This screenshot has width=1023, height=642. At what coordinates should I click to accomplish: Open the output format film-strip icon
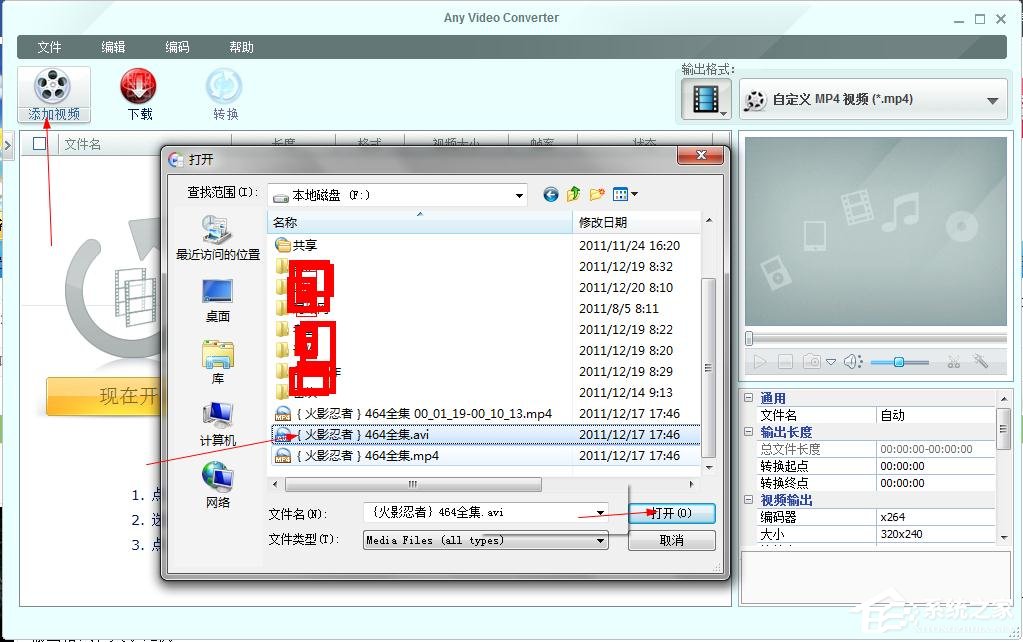click(706, 99)
